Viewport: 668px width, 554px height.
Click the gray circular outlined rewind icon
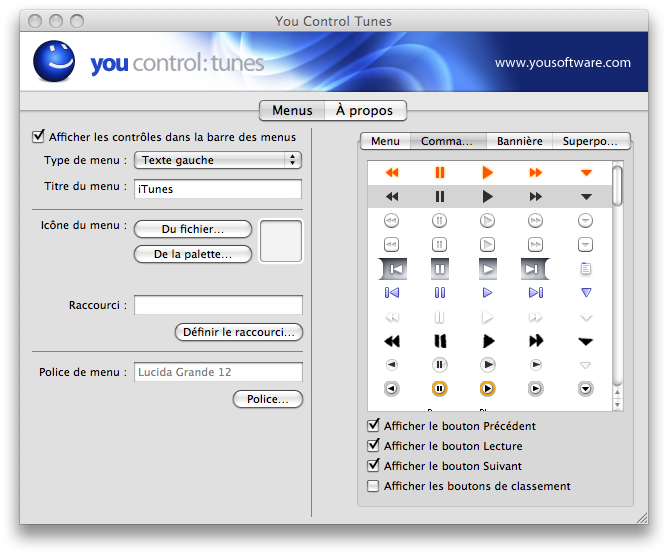pyautogui.click(x=392, y=221)
